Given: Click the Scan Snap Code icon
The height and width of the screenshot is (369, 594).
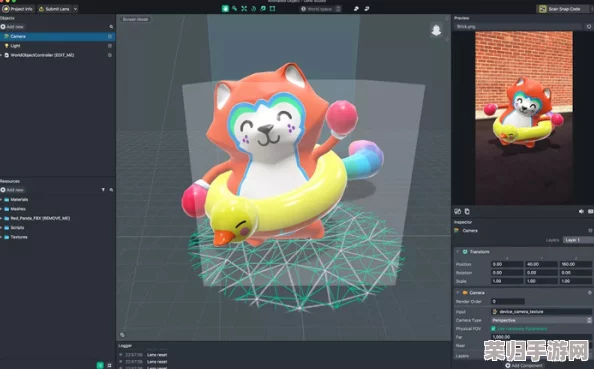Looking at the screenshot, I should pos(542,9).
